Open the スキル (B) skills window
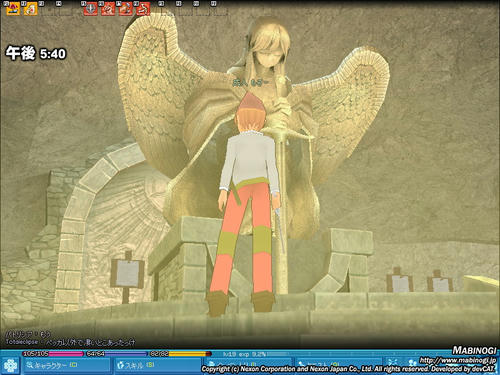The image size is (500, 375). click(158, 365)
